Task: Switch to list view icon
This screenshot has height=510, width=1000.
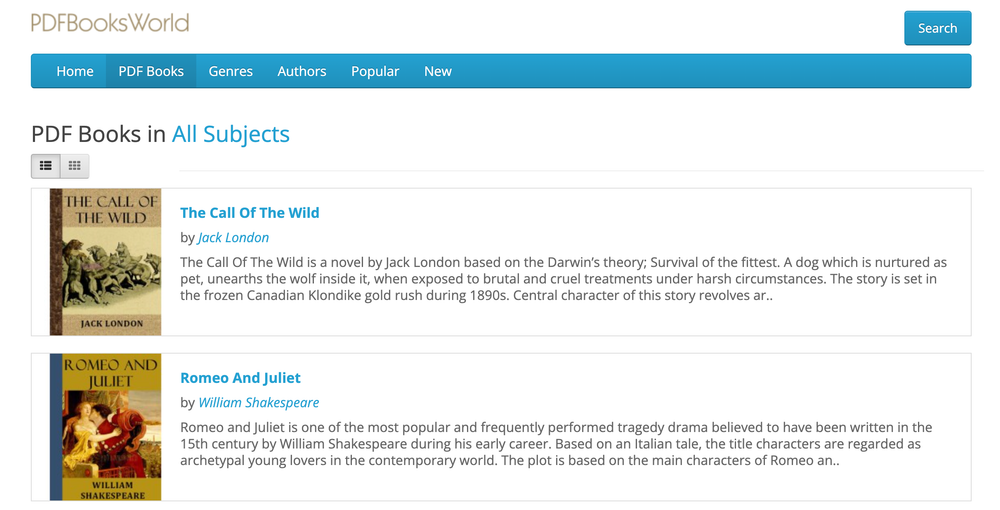Action: click(x=46, y=166)
